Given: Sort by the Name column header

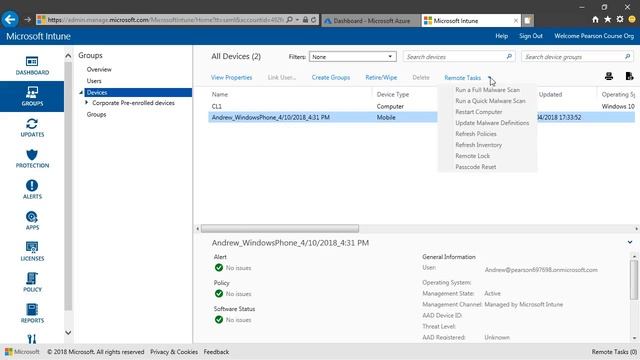Looking at the screenshot, I should pos(220,94).
